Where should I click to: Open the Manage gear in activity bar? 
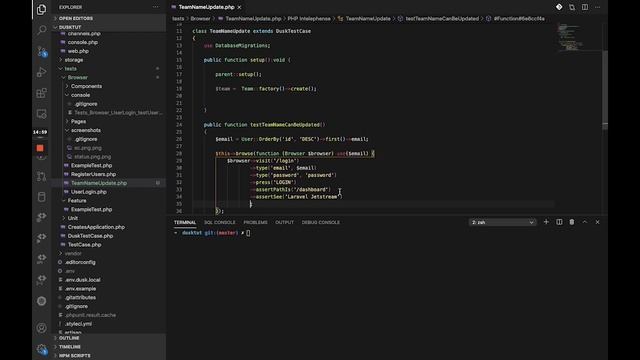click(41, 349)
